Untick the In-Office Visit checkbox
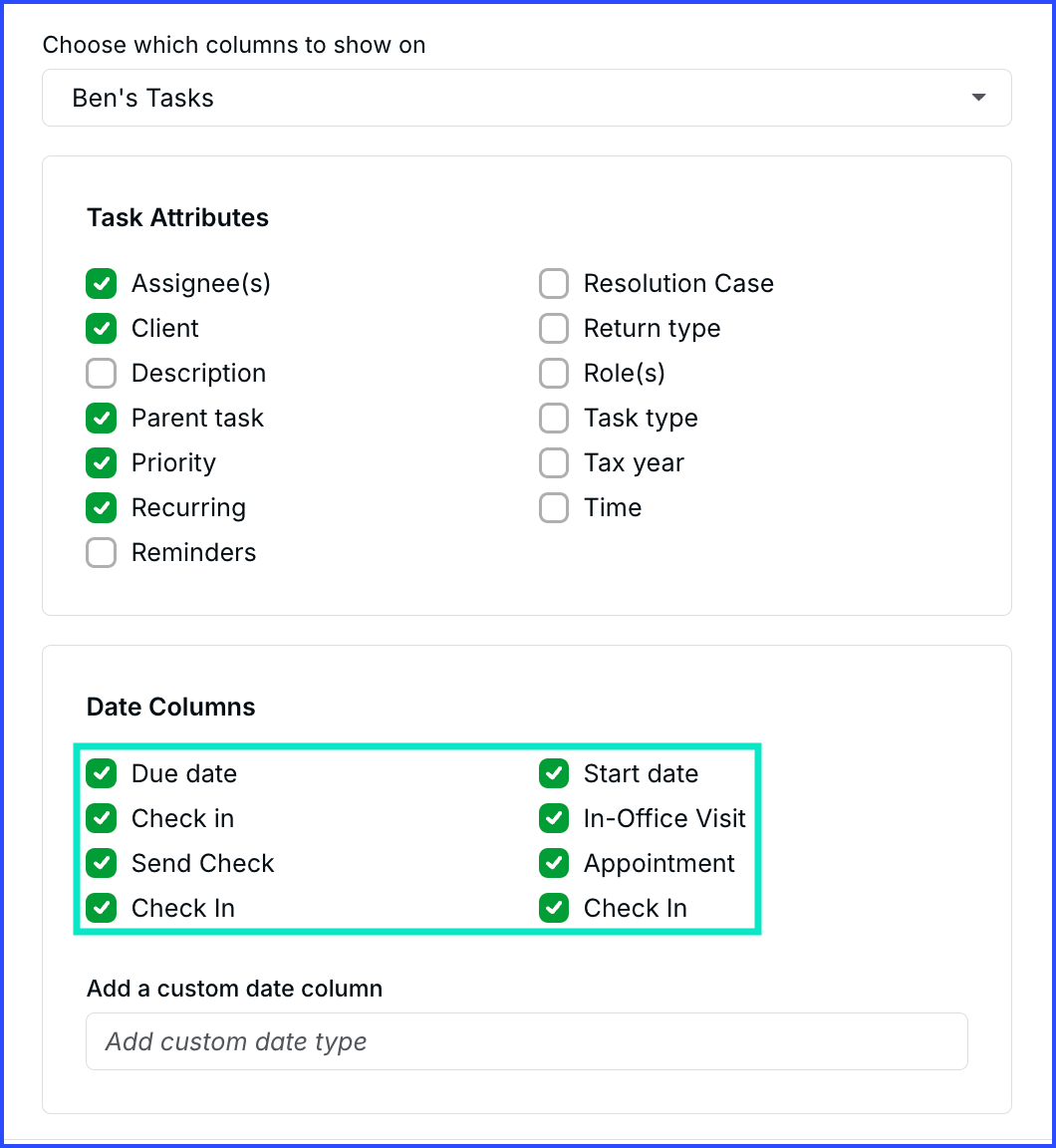 click(x=554, y=818)
